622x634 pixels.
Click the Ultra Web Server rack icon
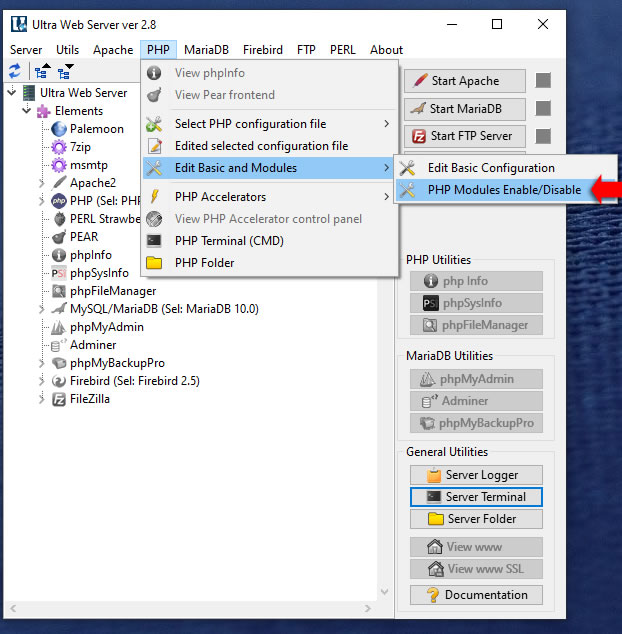coord(29,93)
